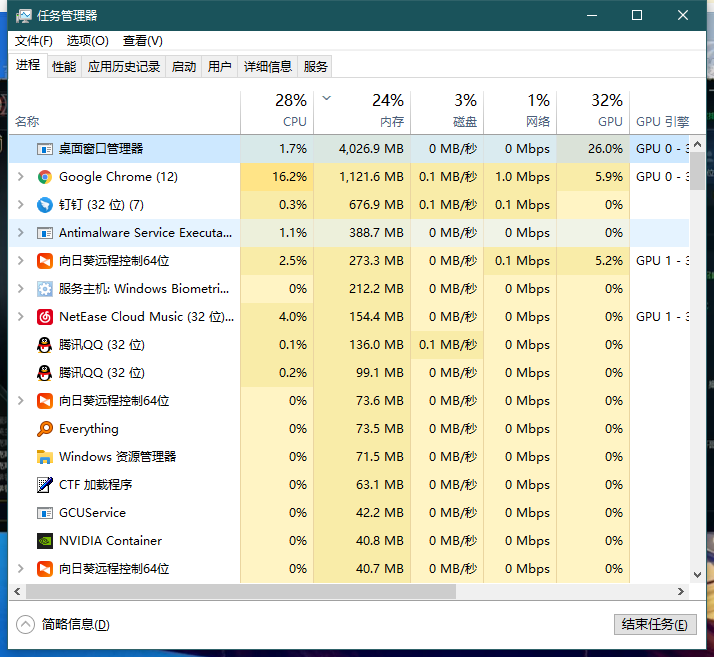Open the 查看(V) menu
This screenshot has height=657, width=714.
143,41
